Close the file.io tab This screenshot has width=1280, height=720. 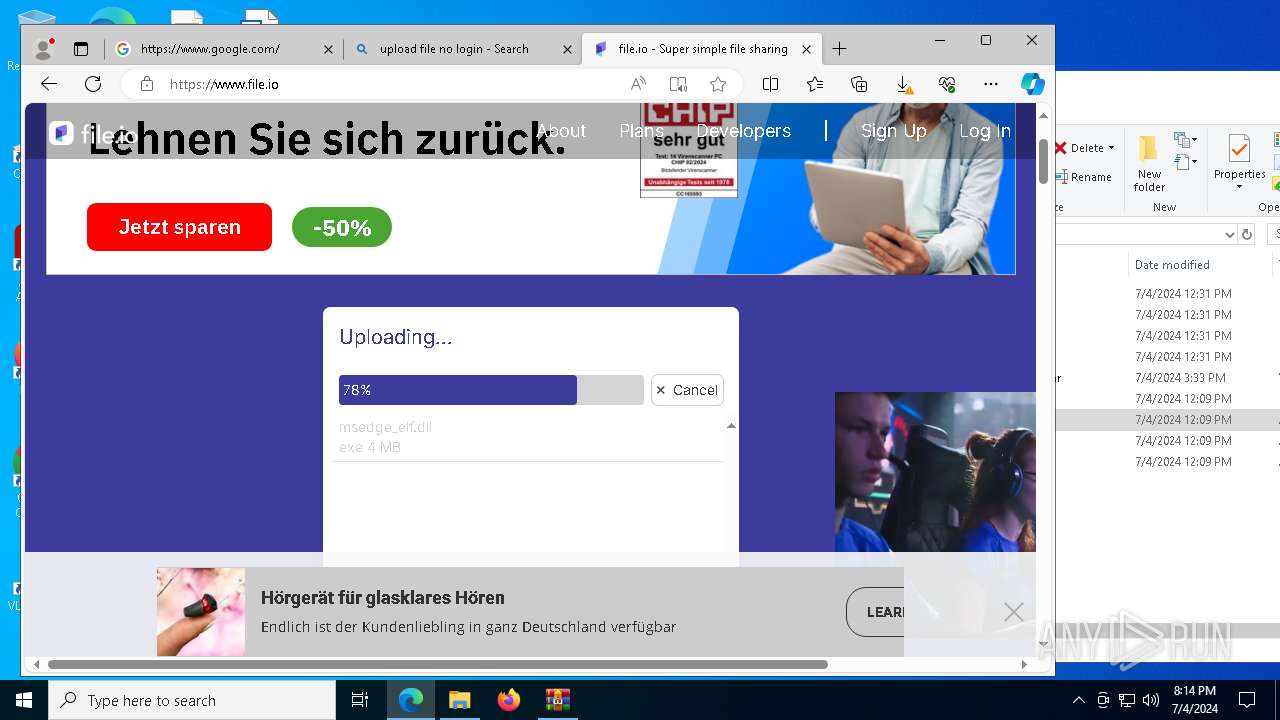coord(806,49)
